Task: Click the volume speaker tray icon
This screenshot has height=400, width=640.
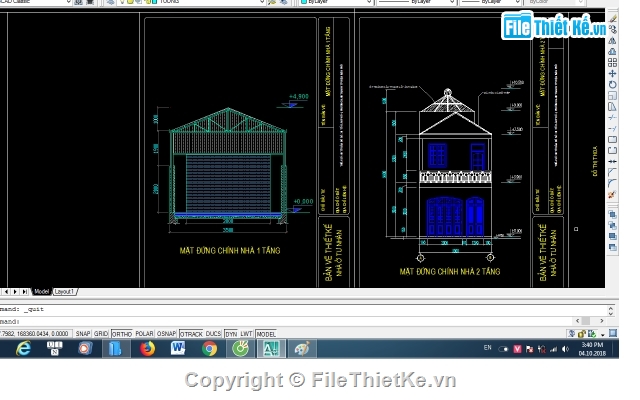Action: pos(565,349)
